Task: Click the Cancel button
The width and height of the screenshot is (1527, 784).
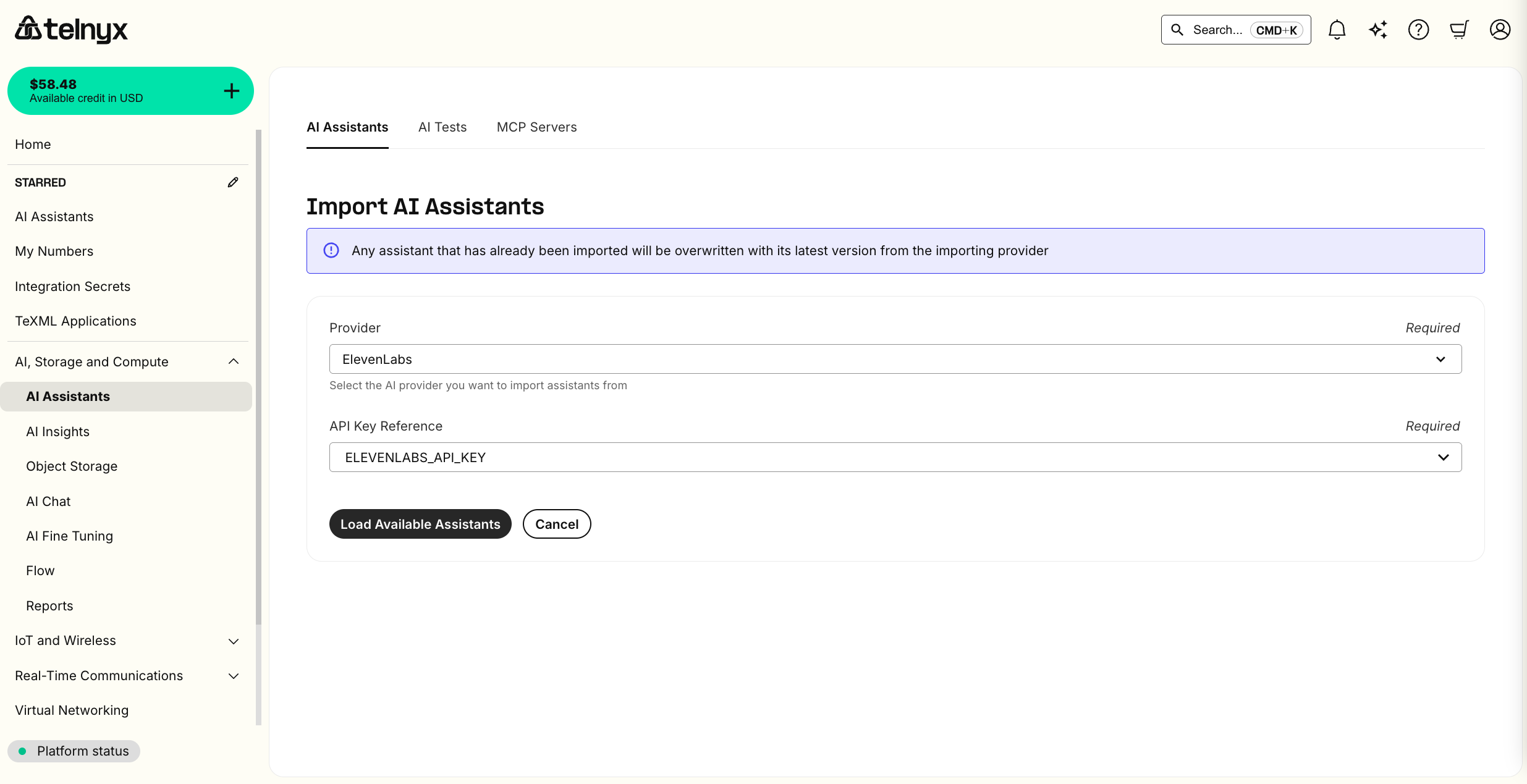Action: (556, 523)
